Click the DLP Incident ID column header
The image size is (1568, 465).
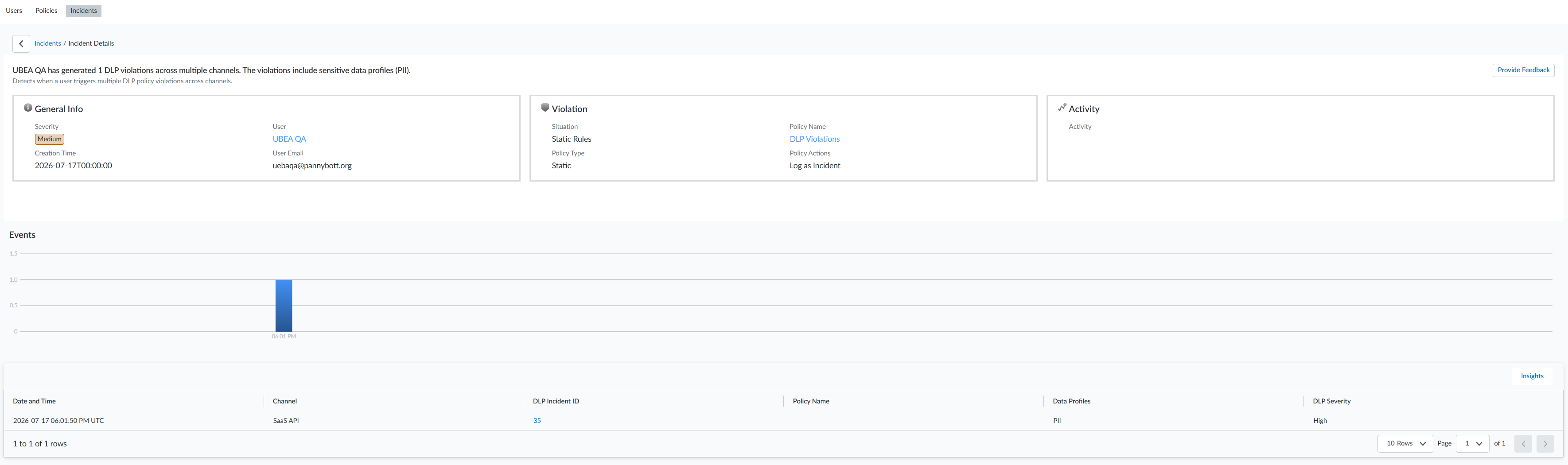tap(556, 402)
